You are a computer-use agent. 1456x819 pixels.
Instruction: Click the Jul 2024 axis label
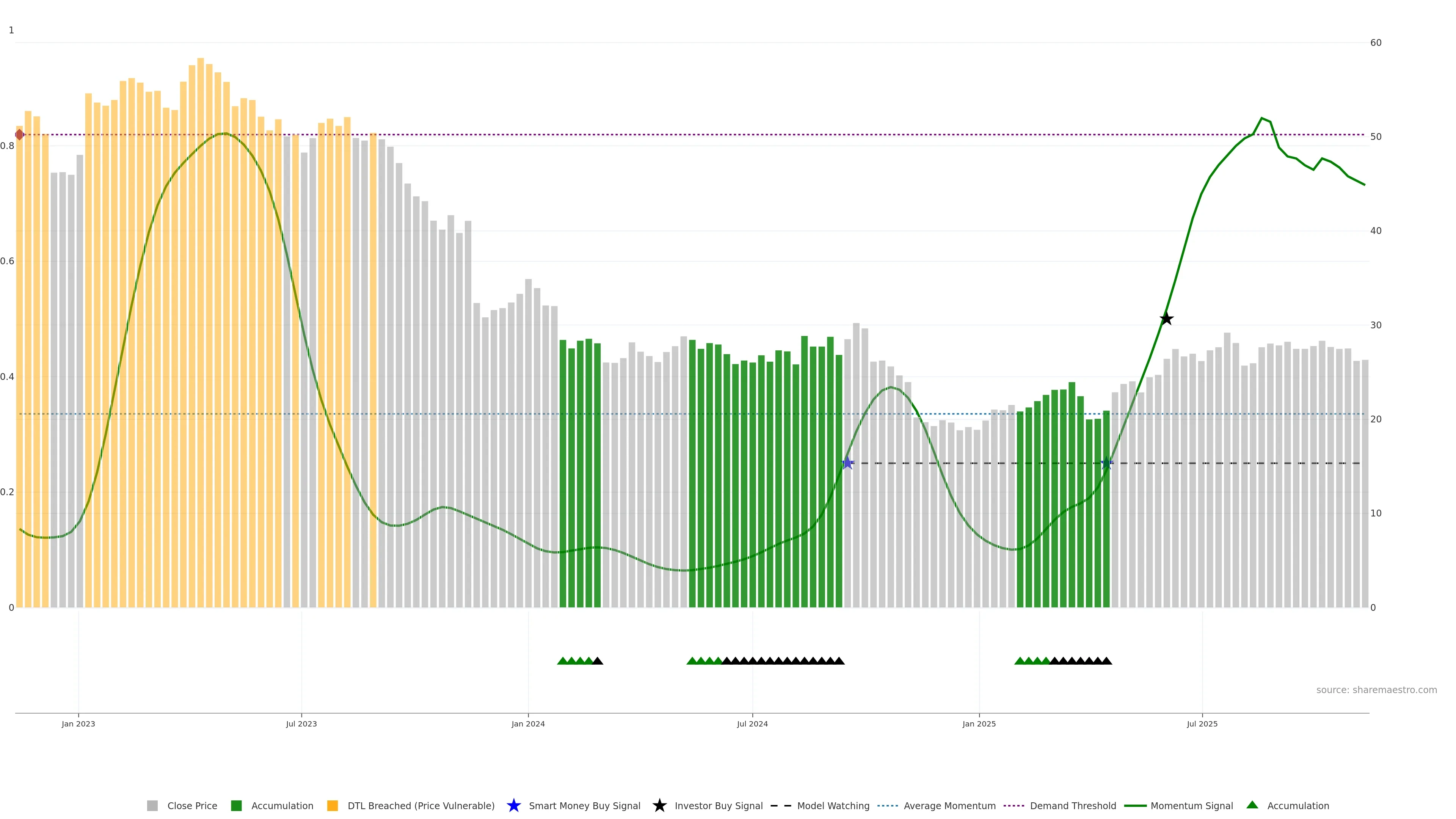[x=752, y=723]
